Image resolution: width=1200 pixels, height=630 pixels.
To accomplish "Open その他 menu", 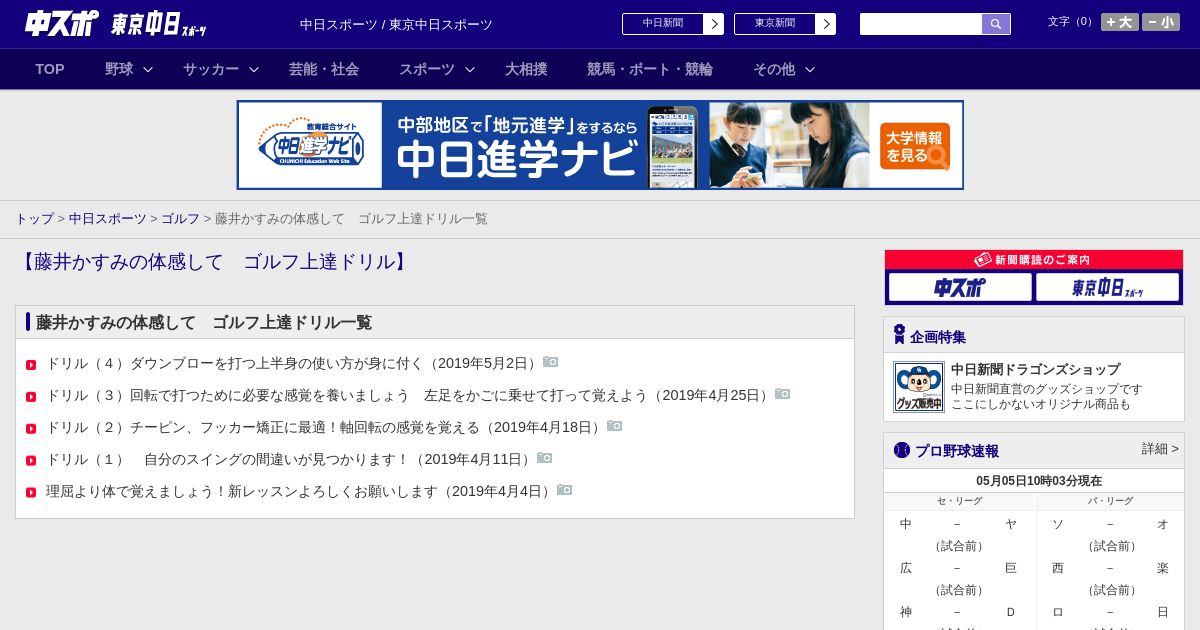I will pos(774,69).
